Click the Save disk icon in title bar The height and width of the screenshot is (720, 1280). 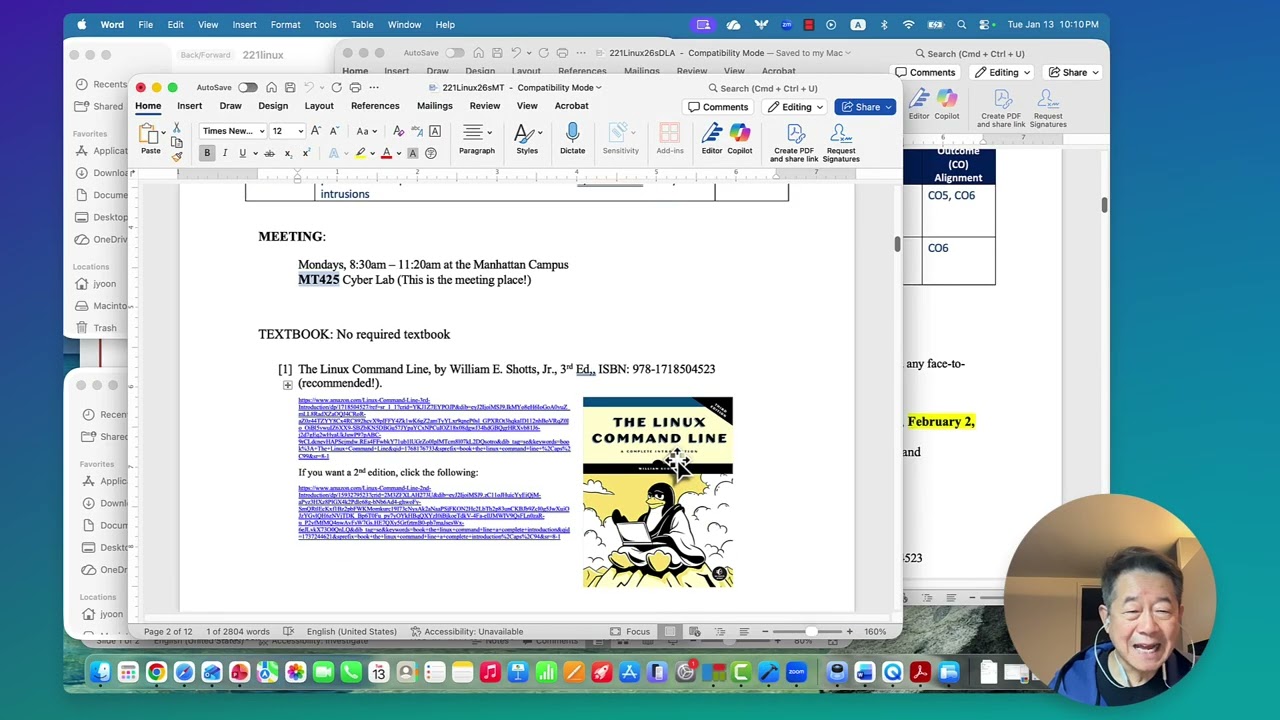tap(290, 88)
